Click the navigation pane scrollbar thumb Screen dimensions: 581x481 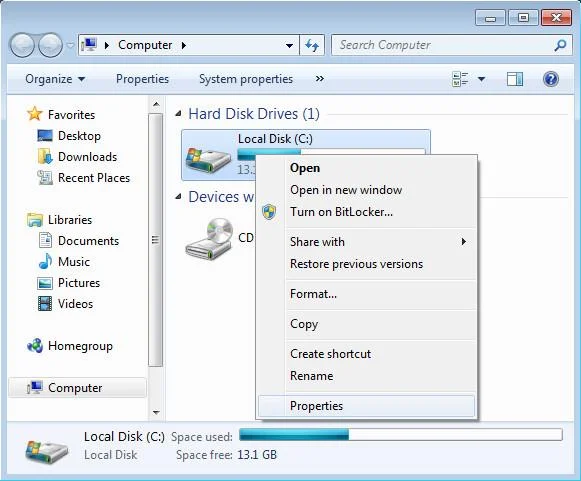[156, 240]
